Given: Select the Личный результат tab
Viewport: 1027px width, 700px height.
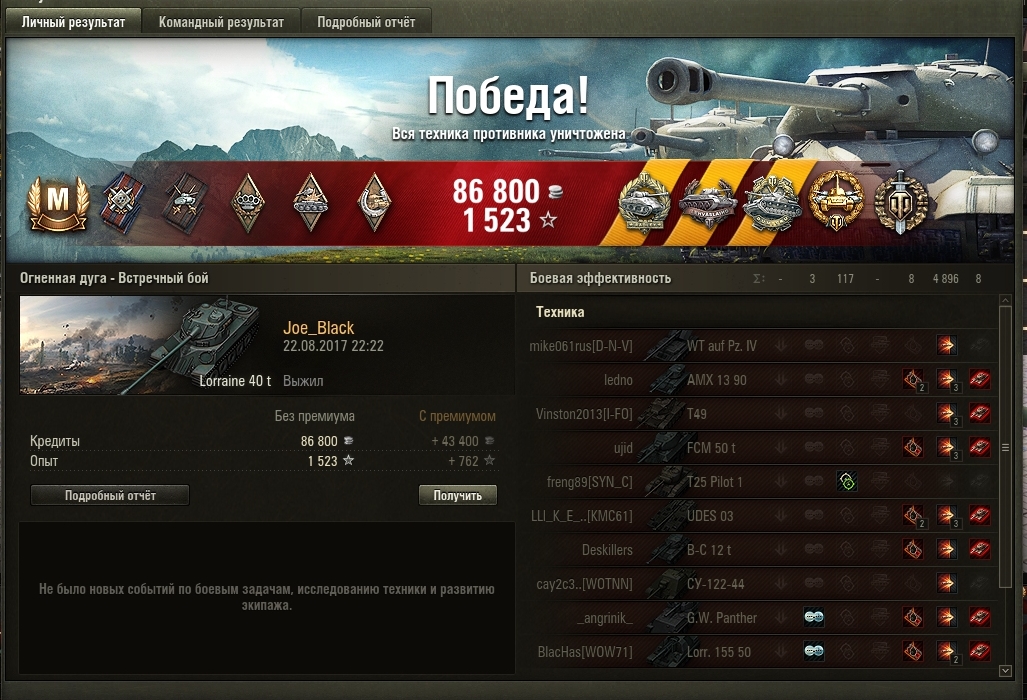Looking at the screenshot, I should click(x=73, y=22).
